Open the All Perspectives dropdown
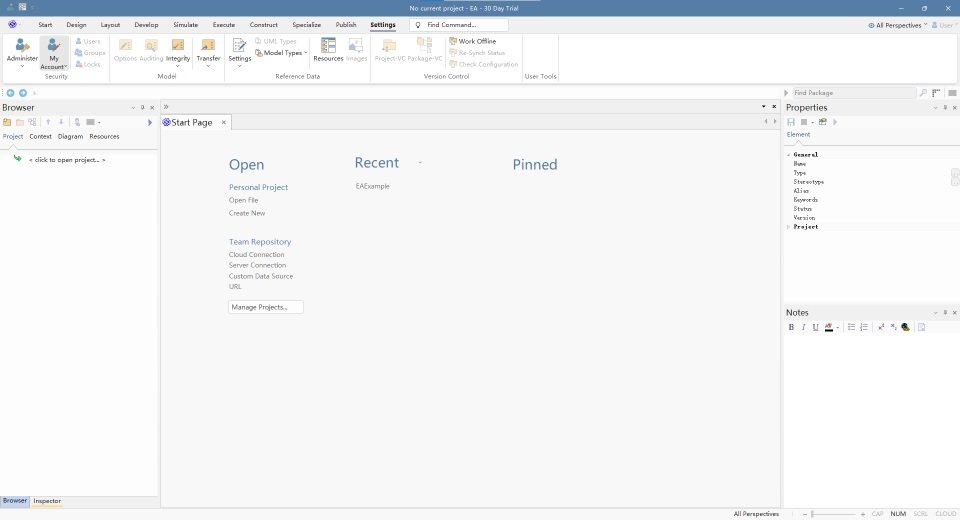The width and height of the screenshot is (960, 520). (x=898, y=25)
